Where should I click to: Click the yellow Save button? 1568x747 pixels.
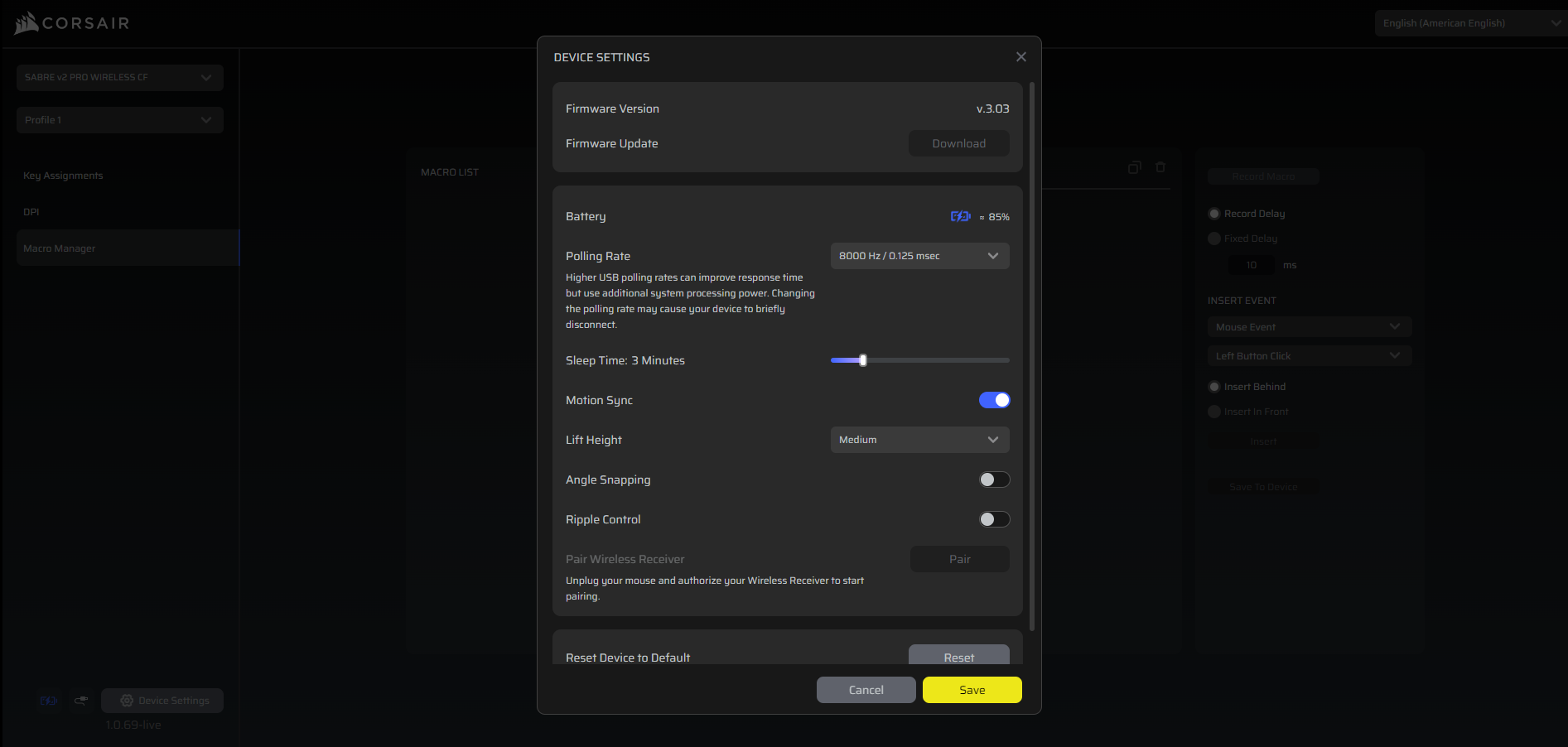(x=972, y=690)
